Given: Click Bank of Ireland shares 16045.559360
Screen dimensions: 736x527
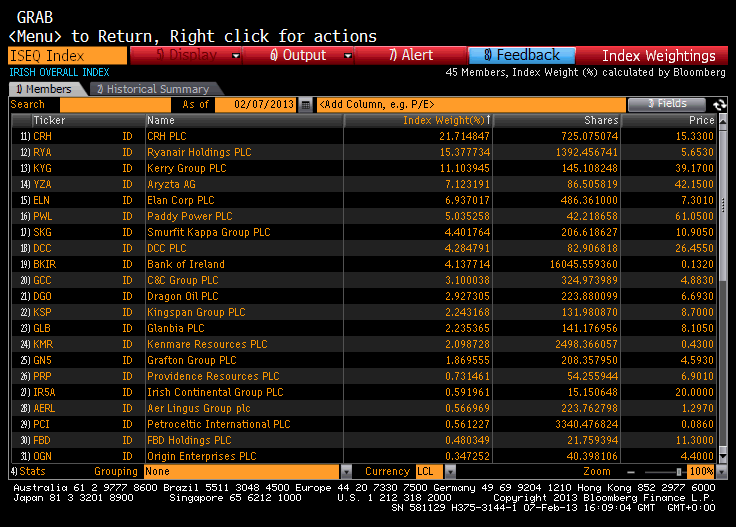Looking at the screenshot, I should (x=583, y=264).
